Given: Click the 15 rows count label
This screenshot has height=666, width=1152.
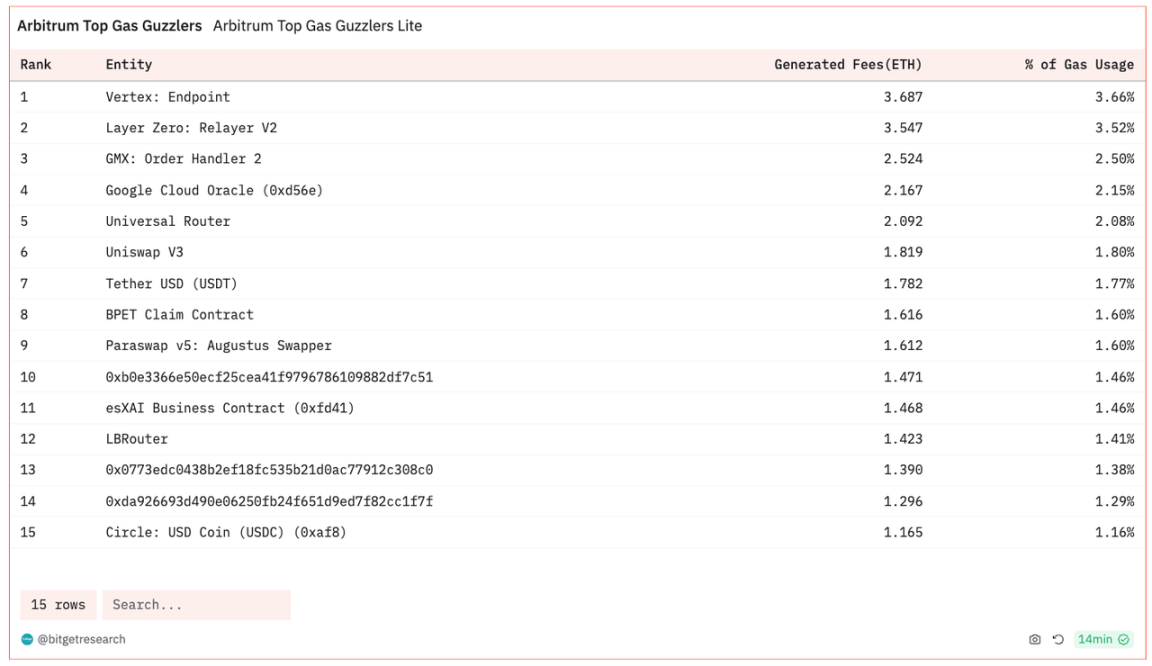Looking at the screenshot, I should click(58, 605).
